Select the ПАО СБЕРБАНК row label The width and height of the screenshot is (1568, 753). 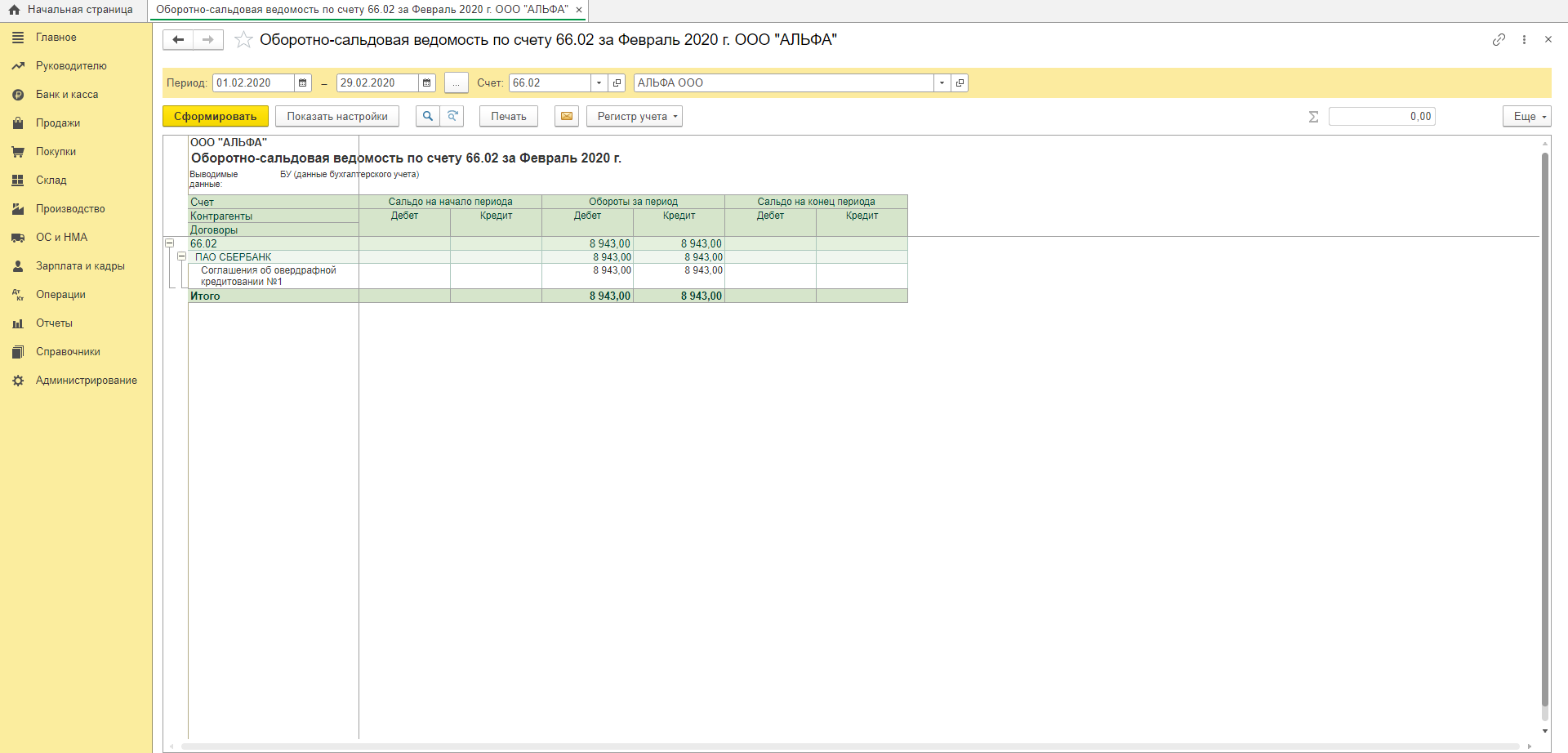[233, 257]
